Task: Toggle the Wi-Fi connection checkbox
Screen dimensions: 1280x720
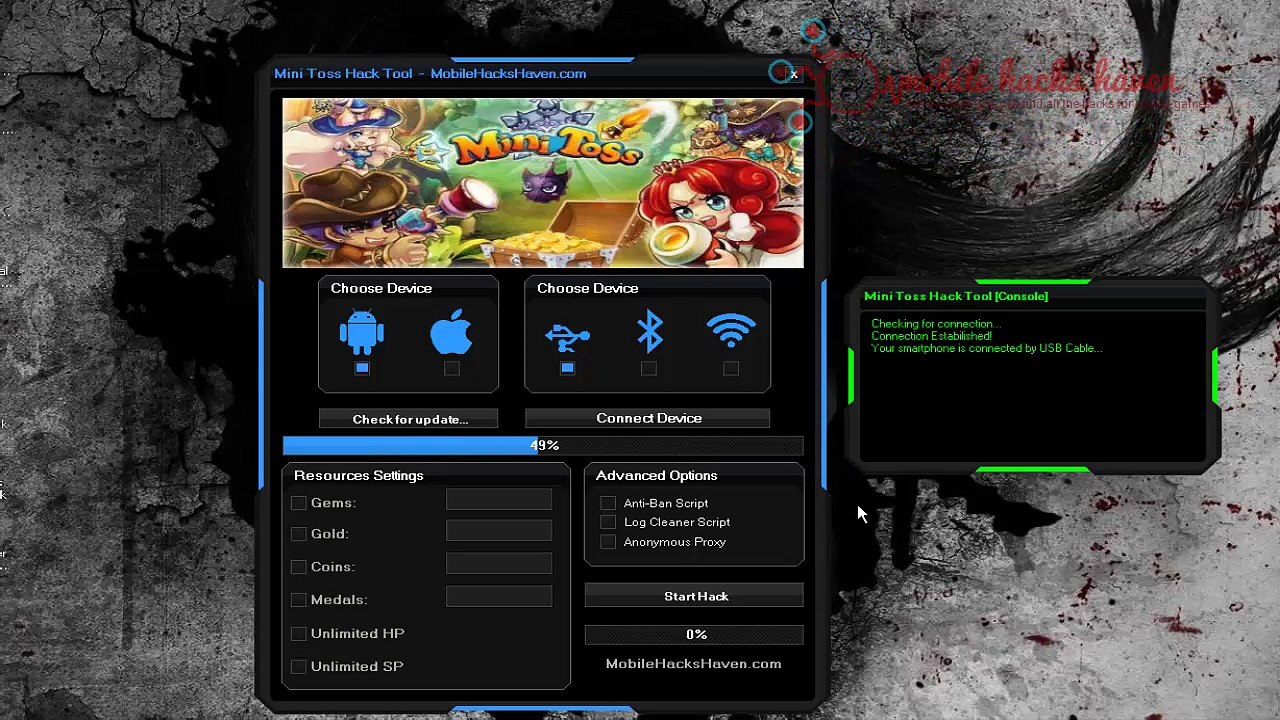Action: 731,368
